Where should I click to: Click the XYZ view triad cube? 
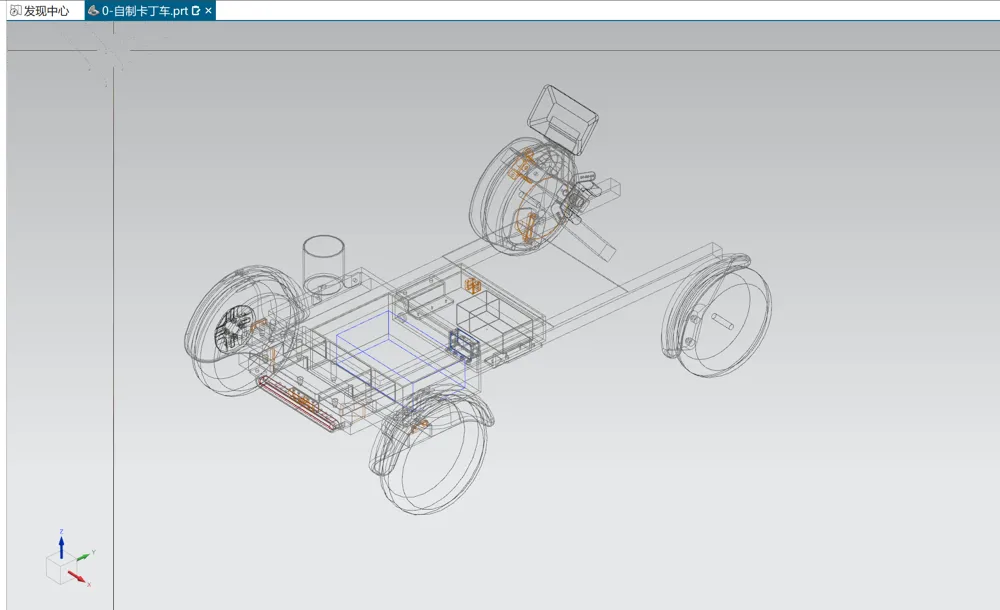pos(61,567)
